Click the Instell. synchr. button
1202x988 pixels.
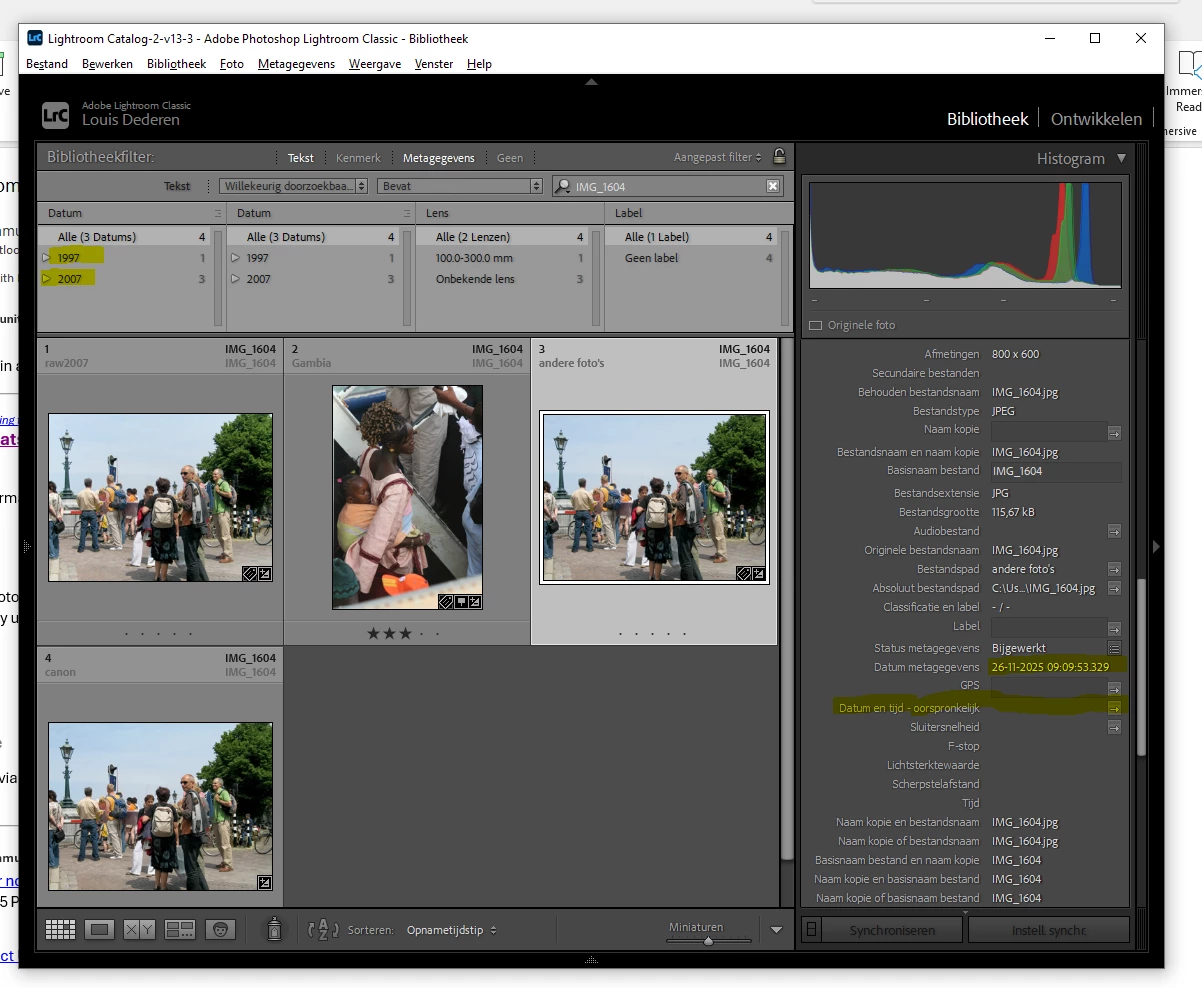click(1049, 930)
